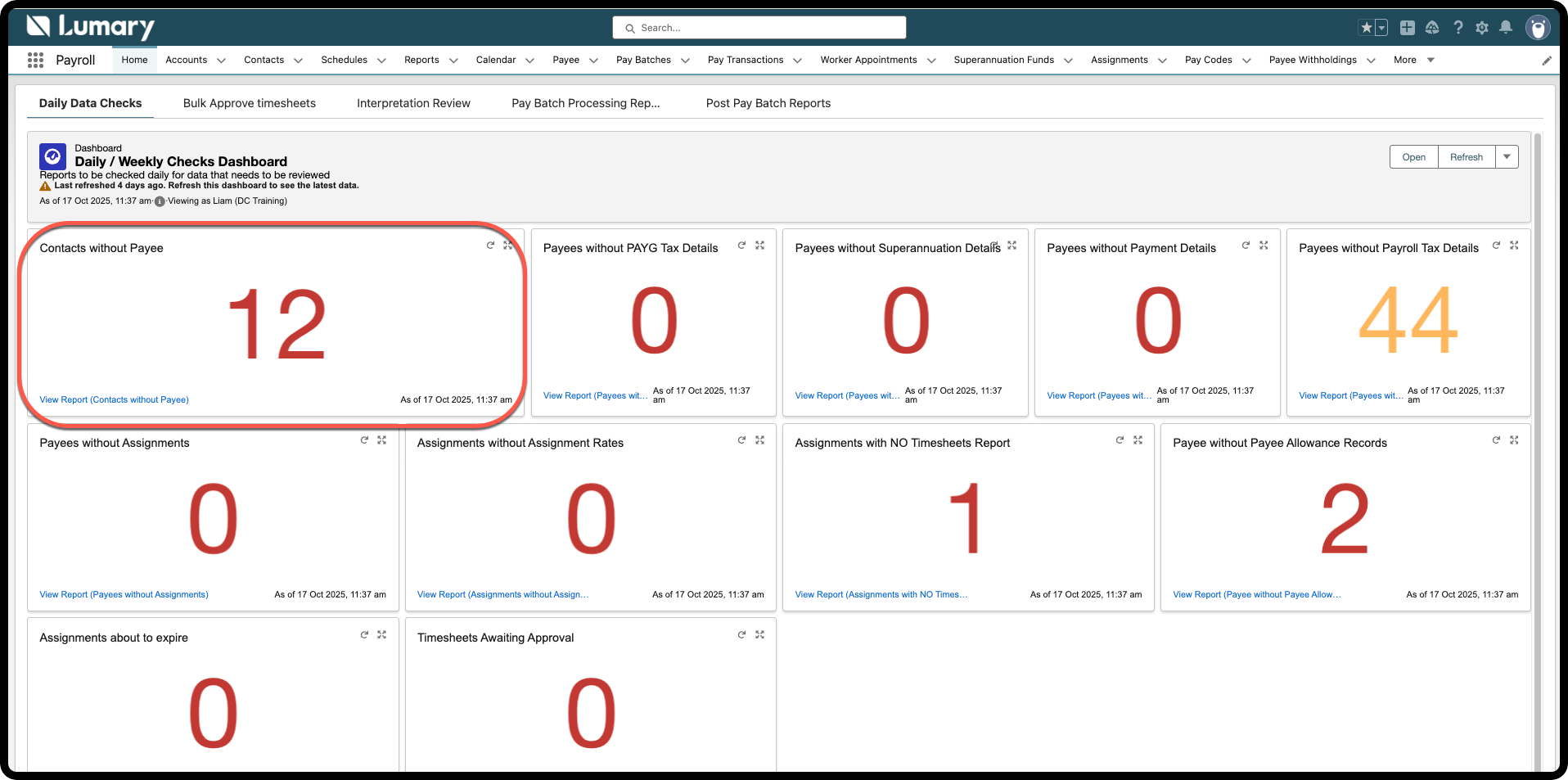This screenshot has height=780, width=1568.
Task: Click the notifications bell icon
Action: coord(1506,28)
